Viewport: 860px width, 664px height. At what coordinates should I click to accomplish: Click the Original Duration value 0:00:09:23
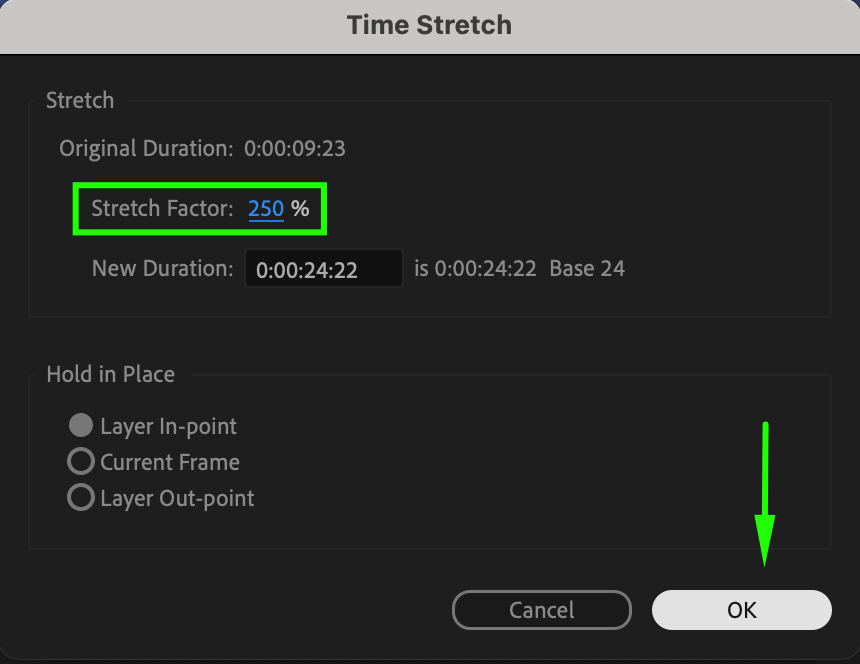coord(295,149)
